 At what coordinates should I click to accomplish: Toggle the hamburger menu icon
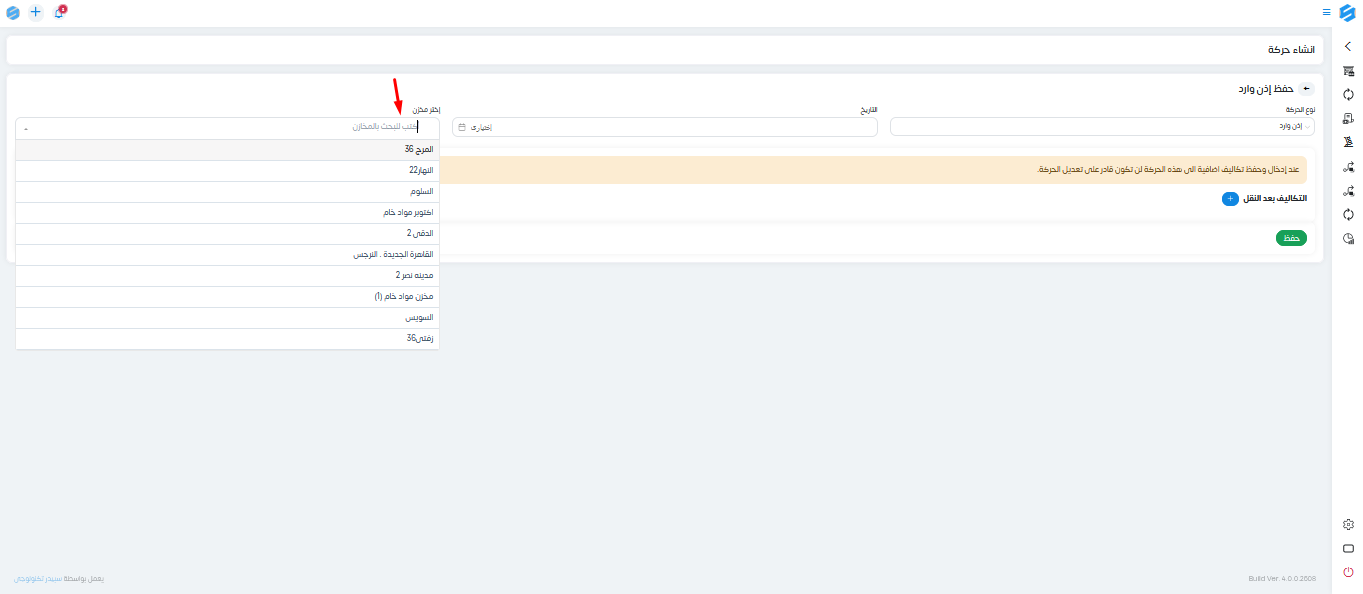(1326, 12)
